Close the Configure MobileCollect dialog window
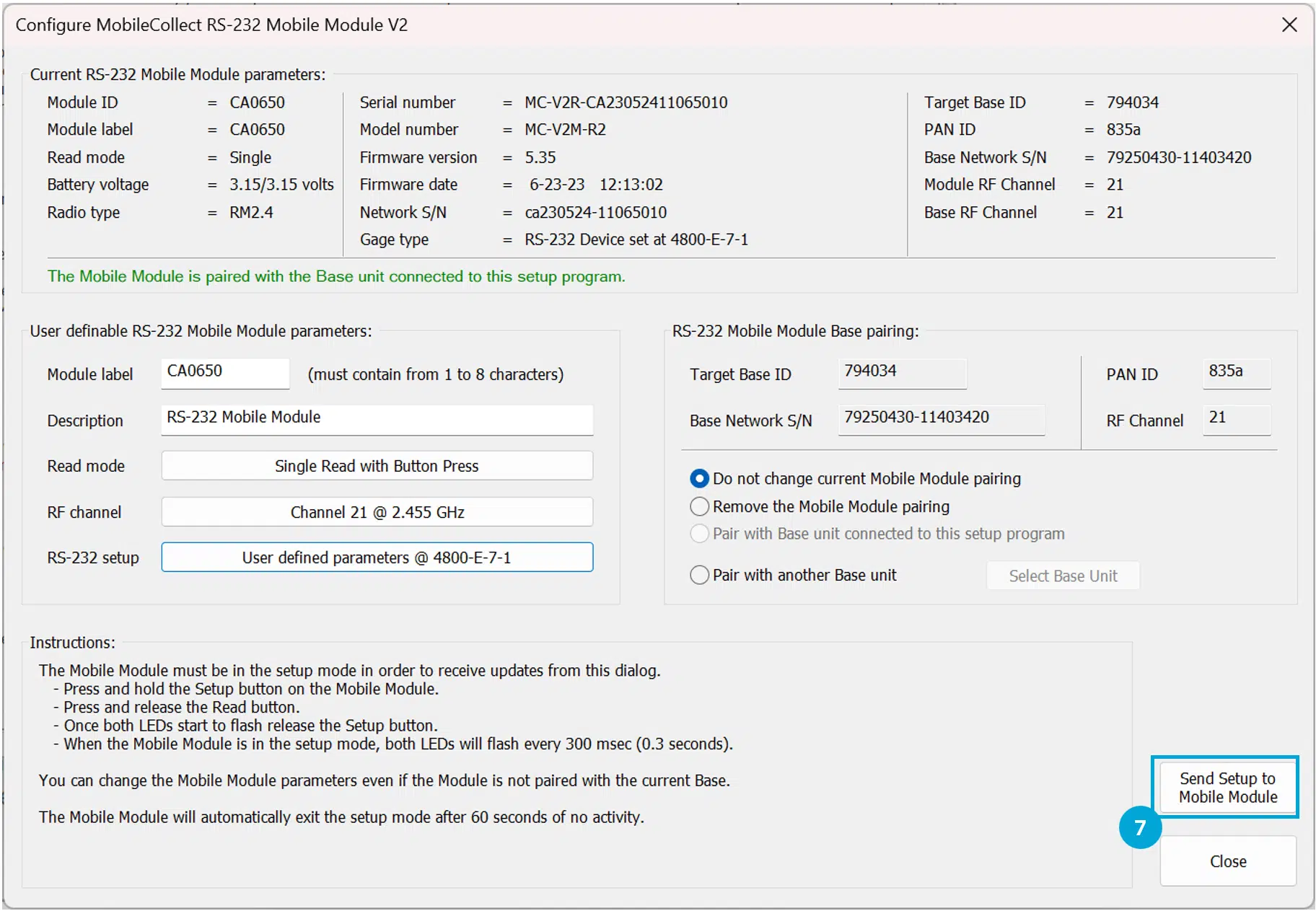This screenshot has width=1316, height=911. click(1289, 25)
